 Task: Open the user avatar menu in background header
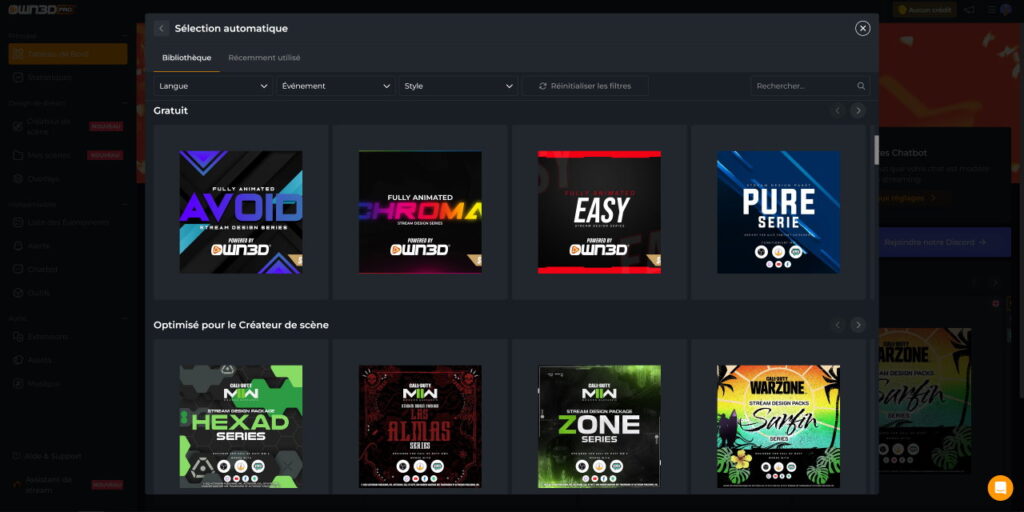tap(1005, 10)
